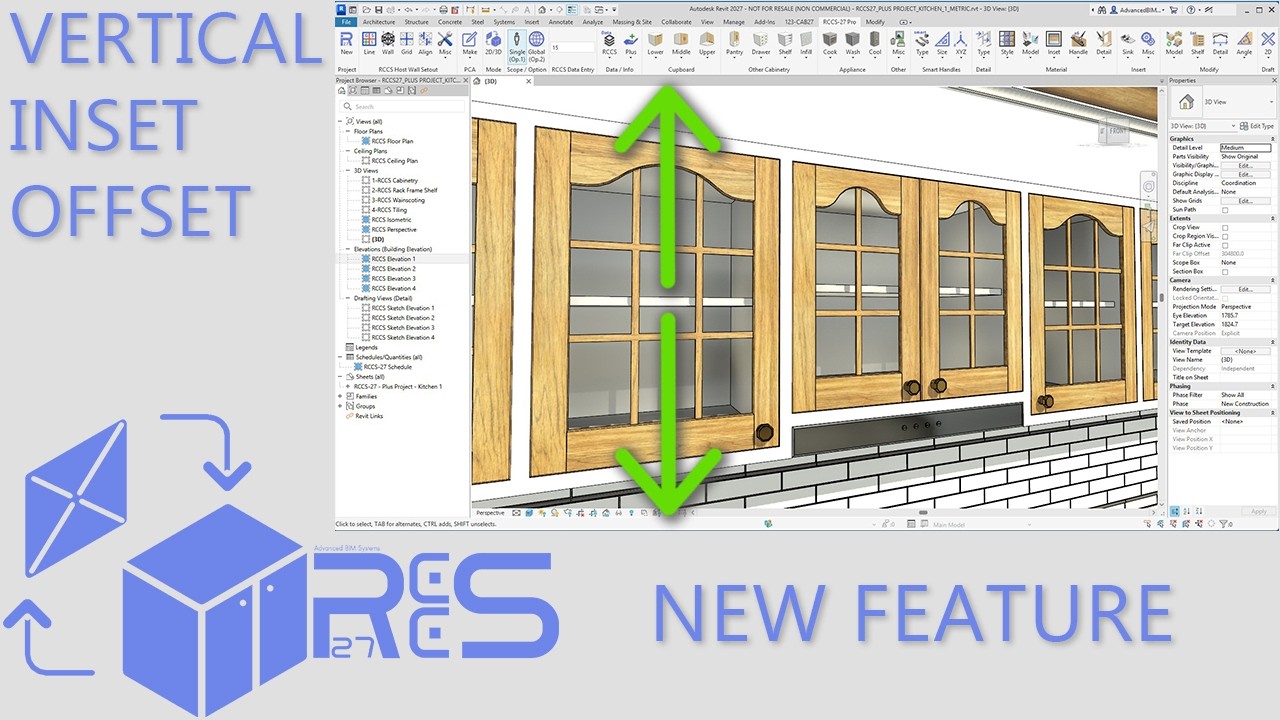1280x720 pixels.
Task: Collapse the 3D Views tree node
Action: (x=348, y=171)
